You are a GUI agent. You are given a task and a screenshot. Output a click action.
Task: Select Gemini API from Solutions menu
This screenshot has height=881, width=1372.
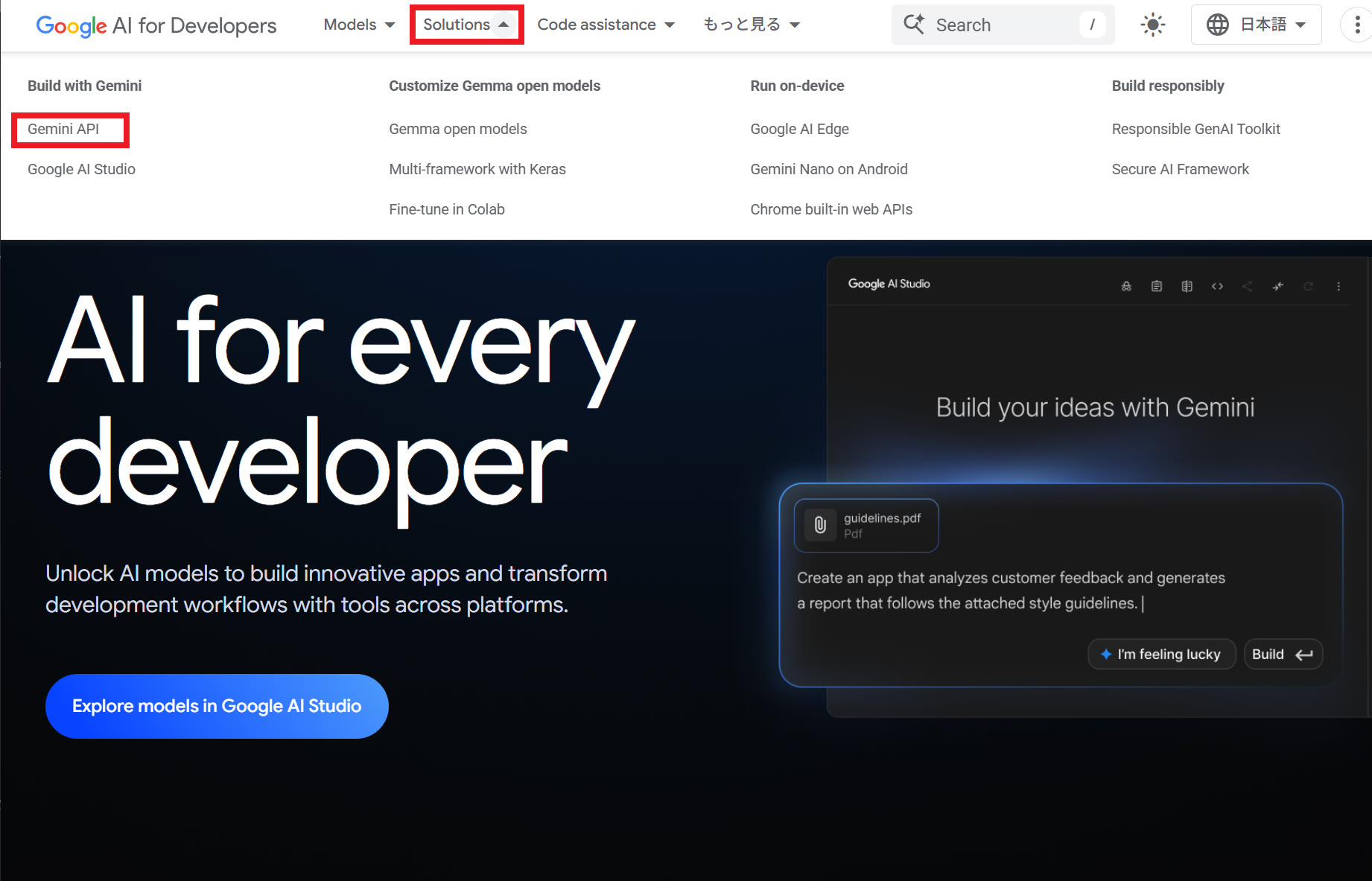[63, 130]
